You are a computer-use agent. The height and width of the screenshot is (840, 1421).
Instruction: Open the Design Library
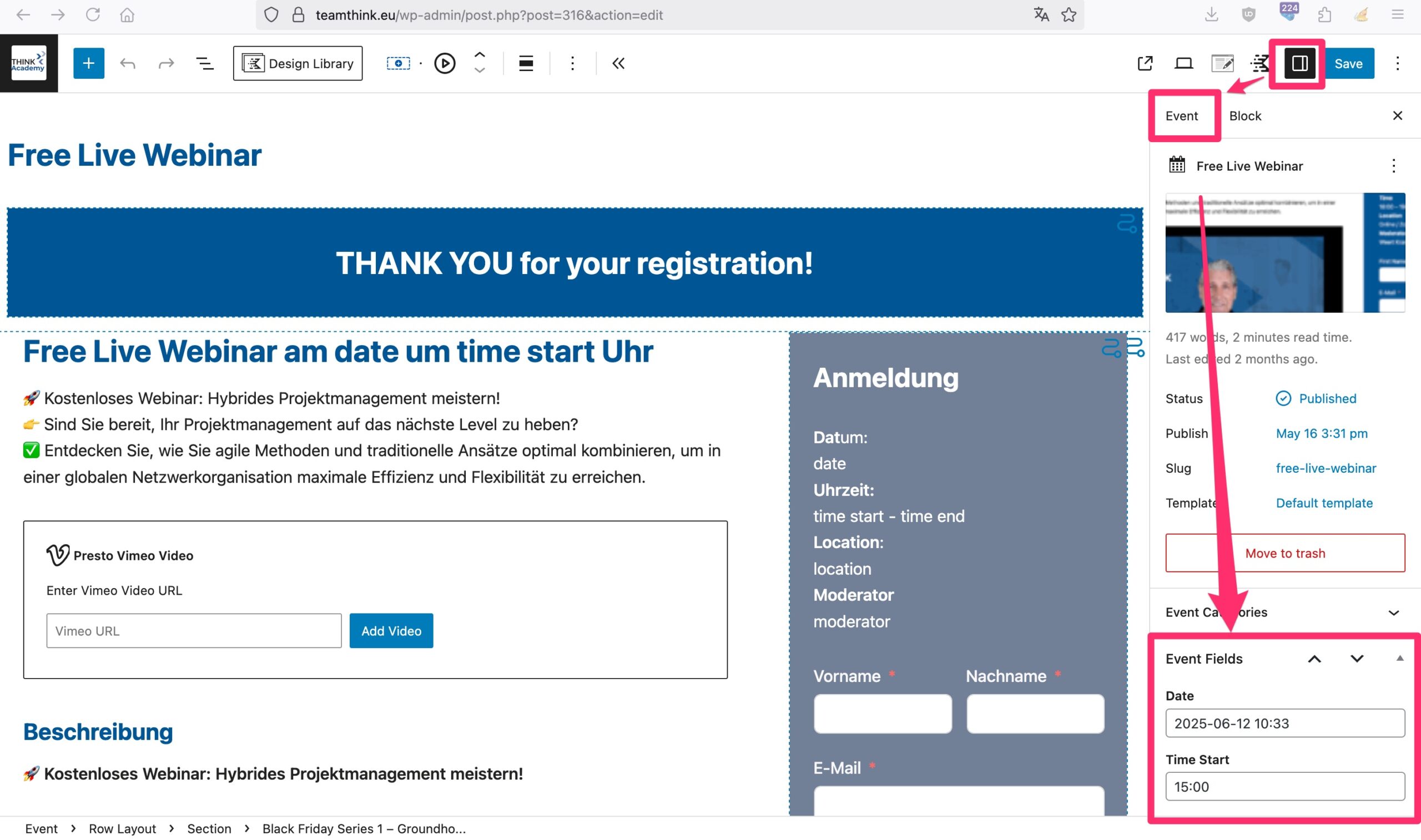click(298, 63)
